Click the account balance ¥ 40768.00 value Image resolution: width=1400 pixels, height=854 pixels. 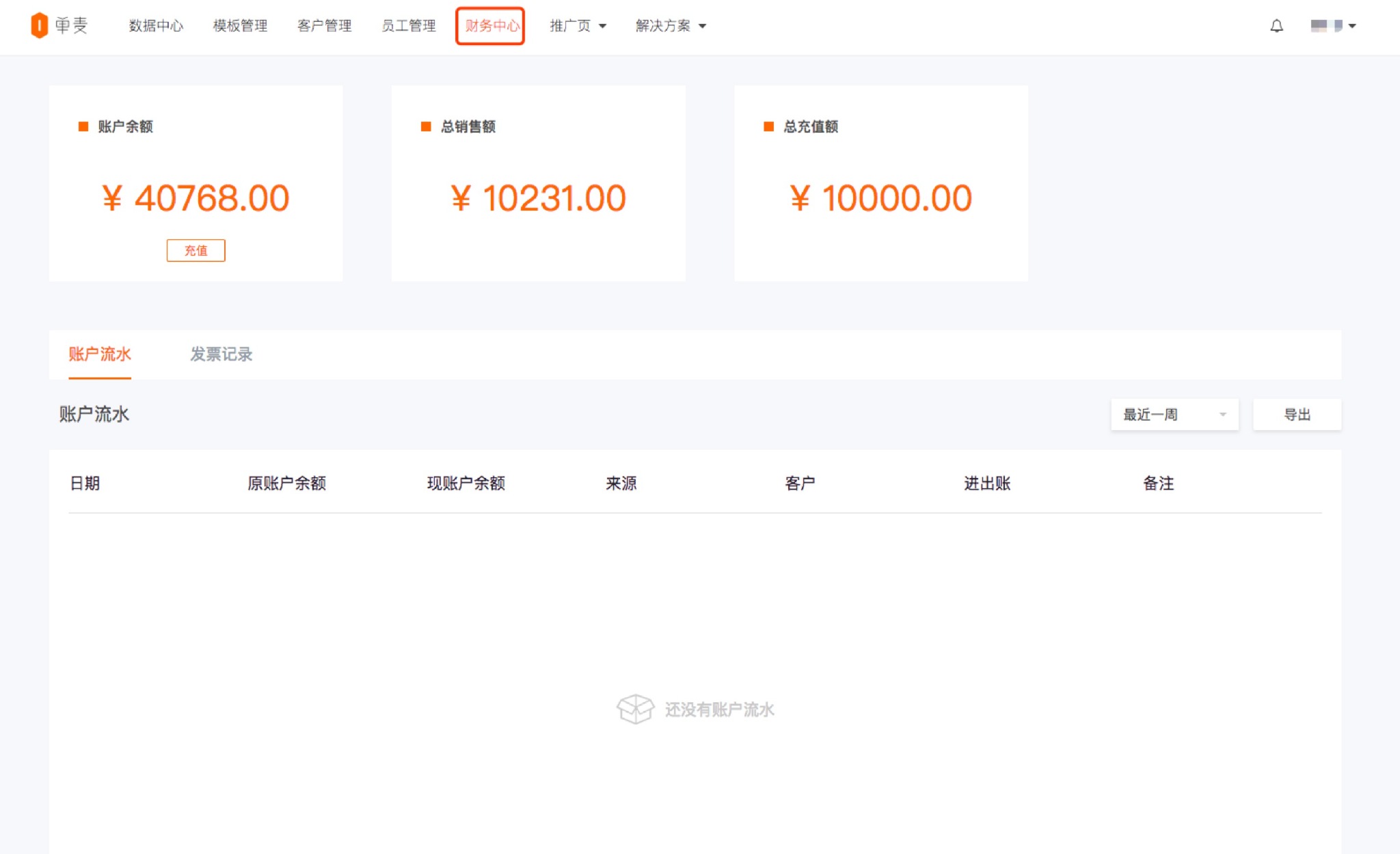click(196, 198)
